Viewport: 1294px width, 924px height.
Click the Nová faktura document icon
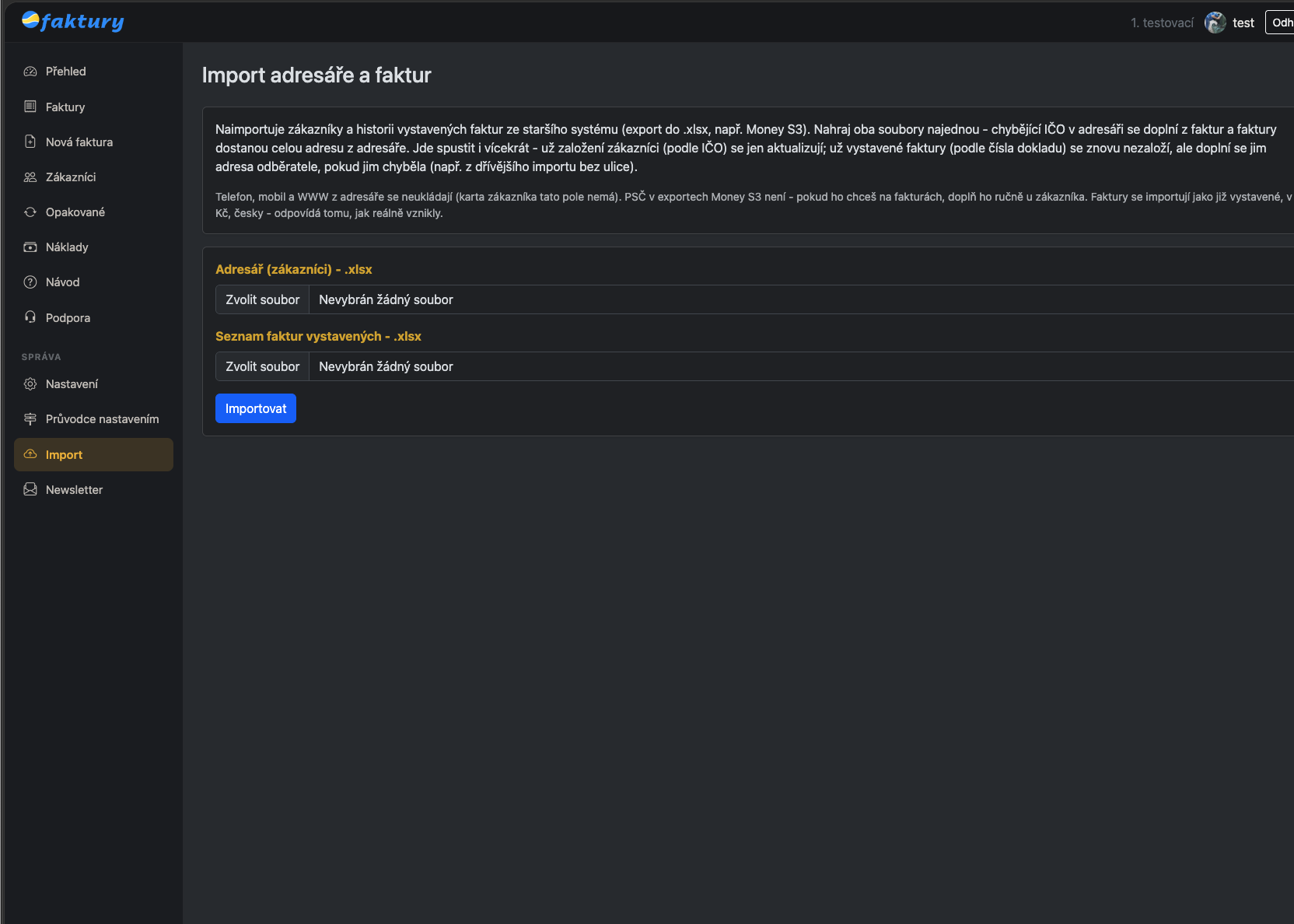[30, 142]
